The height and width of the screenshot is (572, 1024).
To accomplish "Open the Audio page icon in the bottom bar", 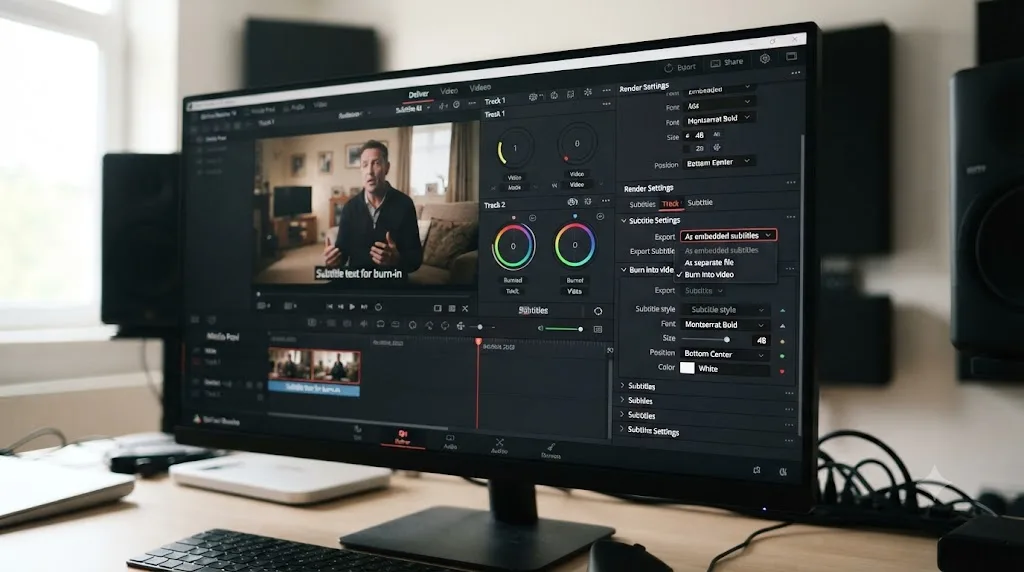I will [450, 442].
